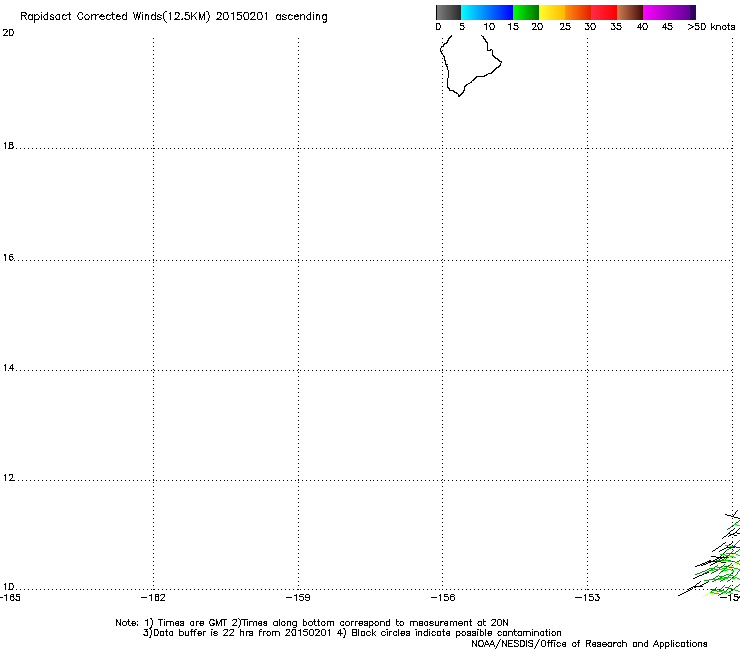Click the latitude label 12

point(8,478)
